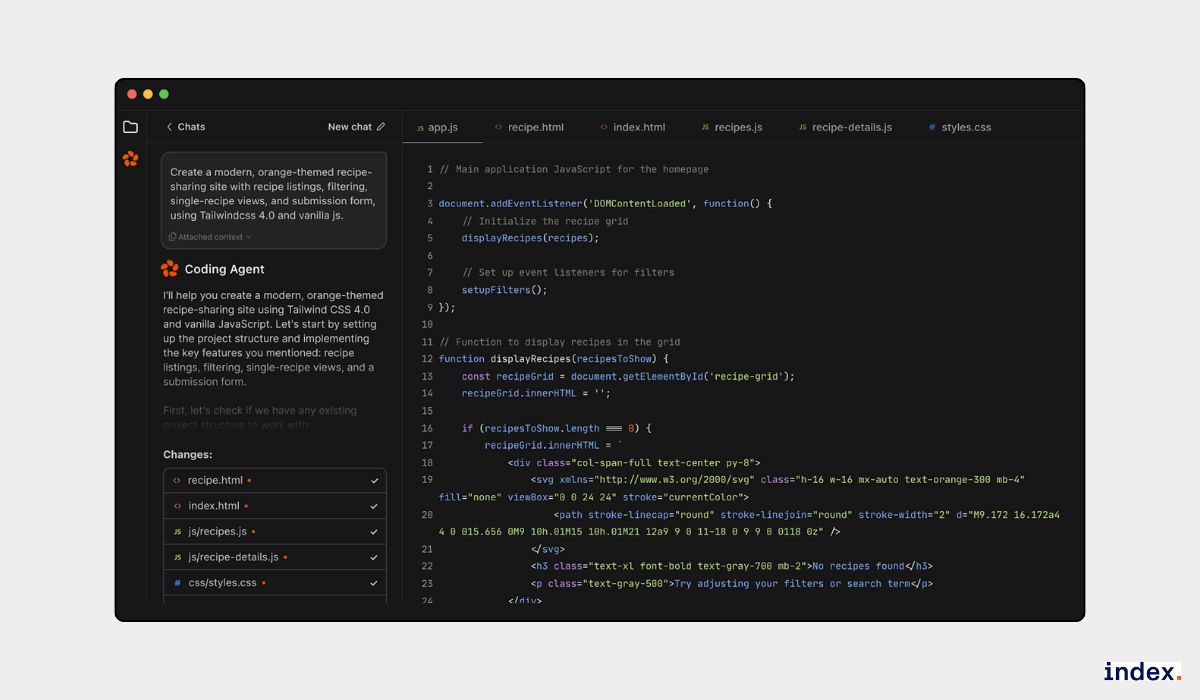Click the New chat pencil icon

coord(381,127)
